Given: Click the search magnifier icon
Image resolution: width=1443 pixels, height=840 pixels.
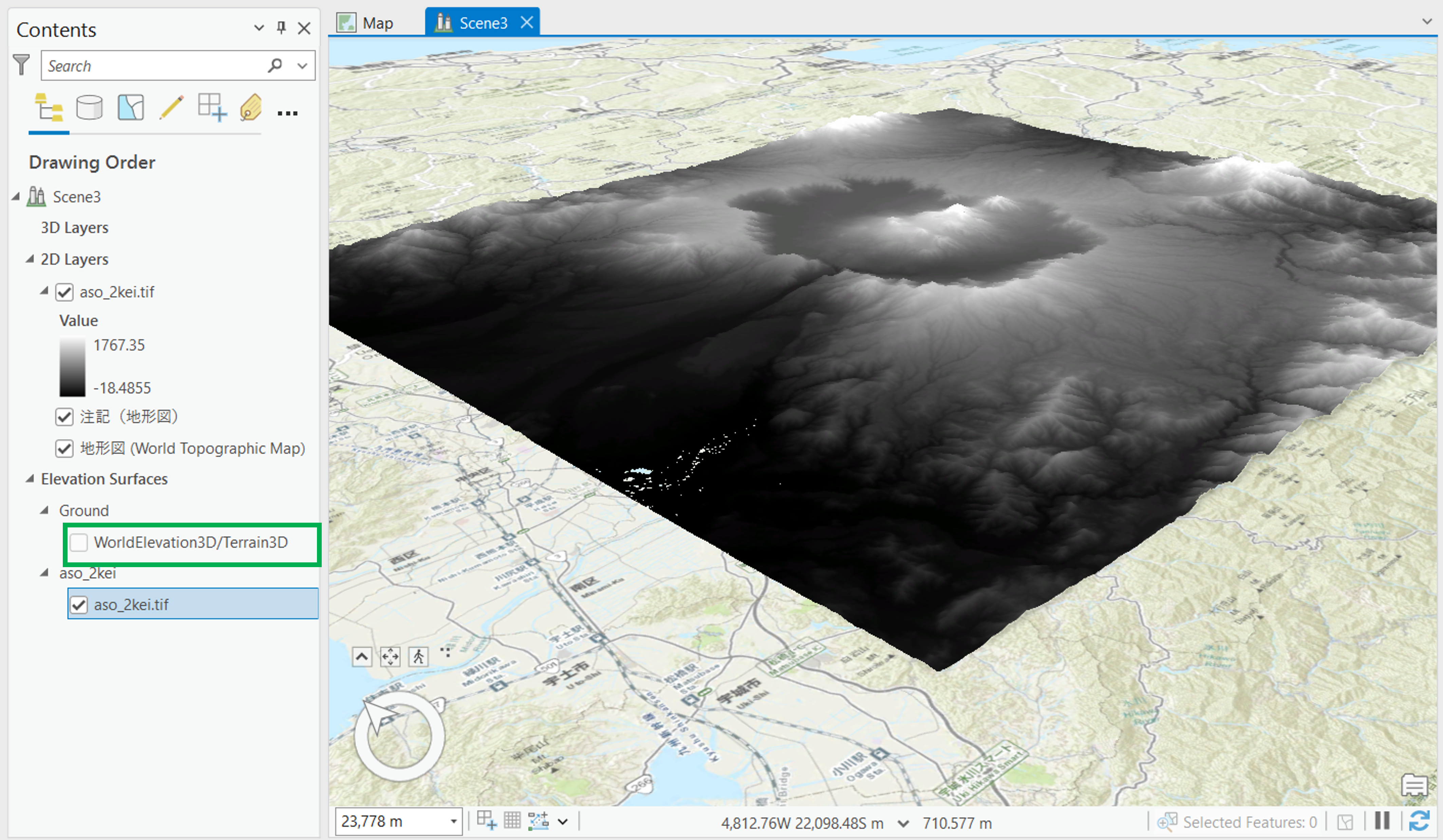Looking at the screenshot, I should coord(275,65).
